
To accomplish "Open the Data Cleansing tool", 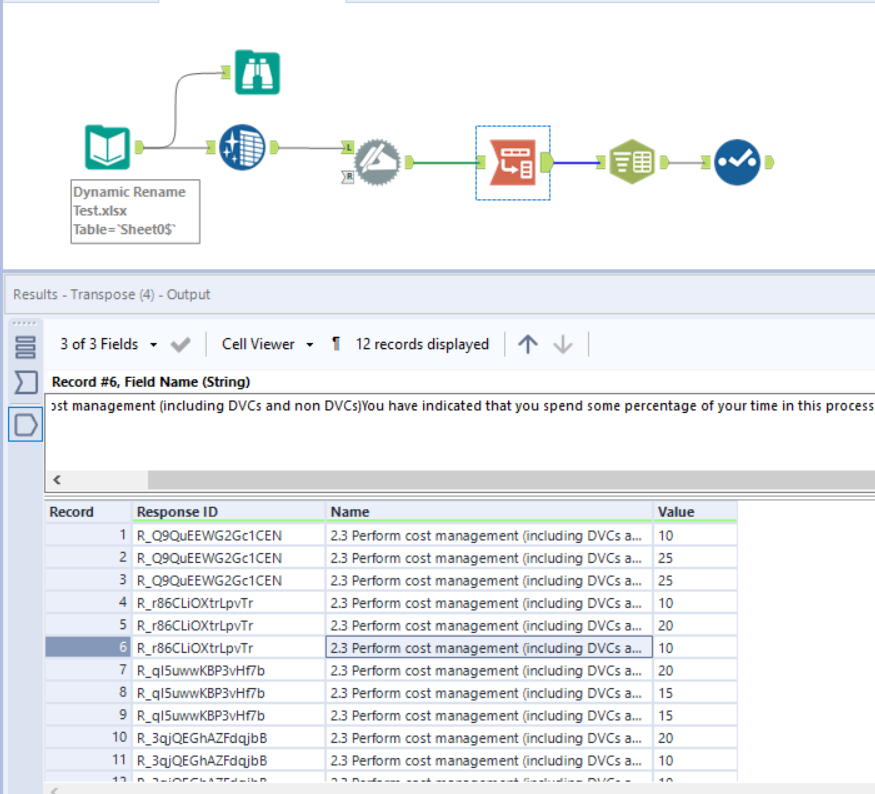I will (x=241, y=147).
